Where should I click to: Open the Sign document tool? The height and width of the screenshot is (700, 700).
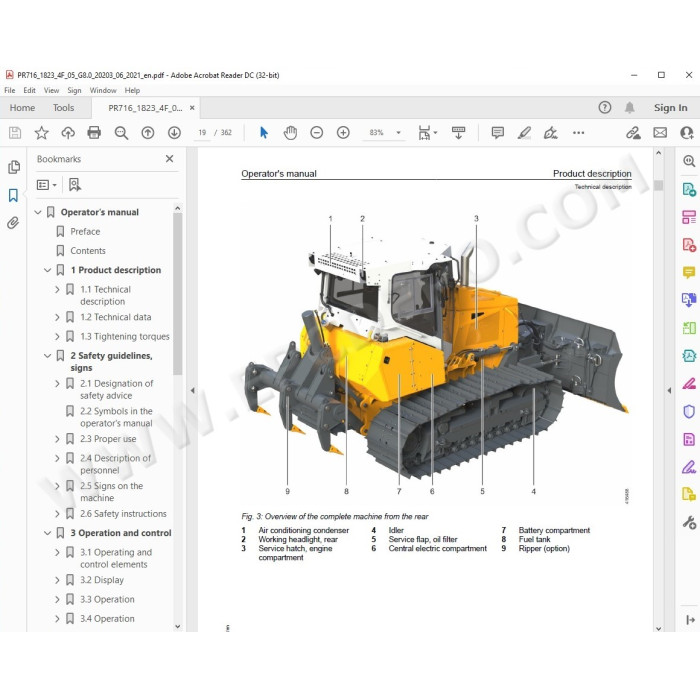[550, 133]
